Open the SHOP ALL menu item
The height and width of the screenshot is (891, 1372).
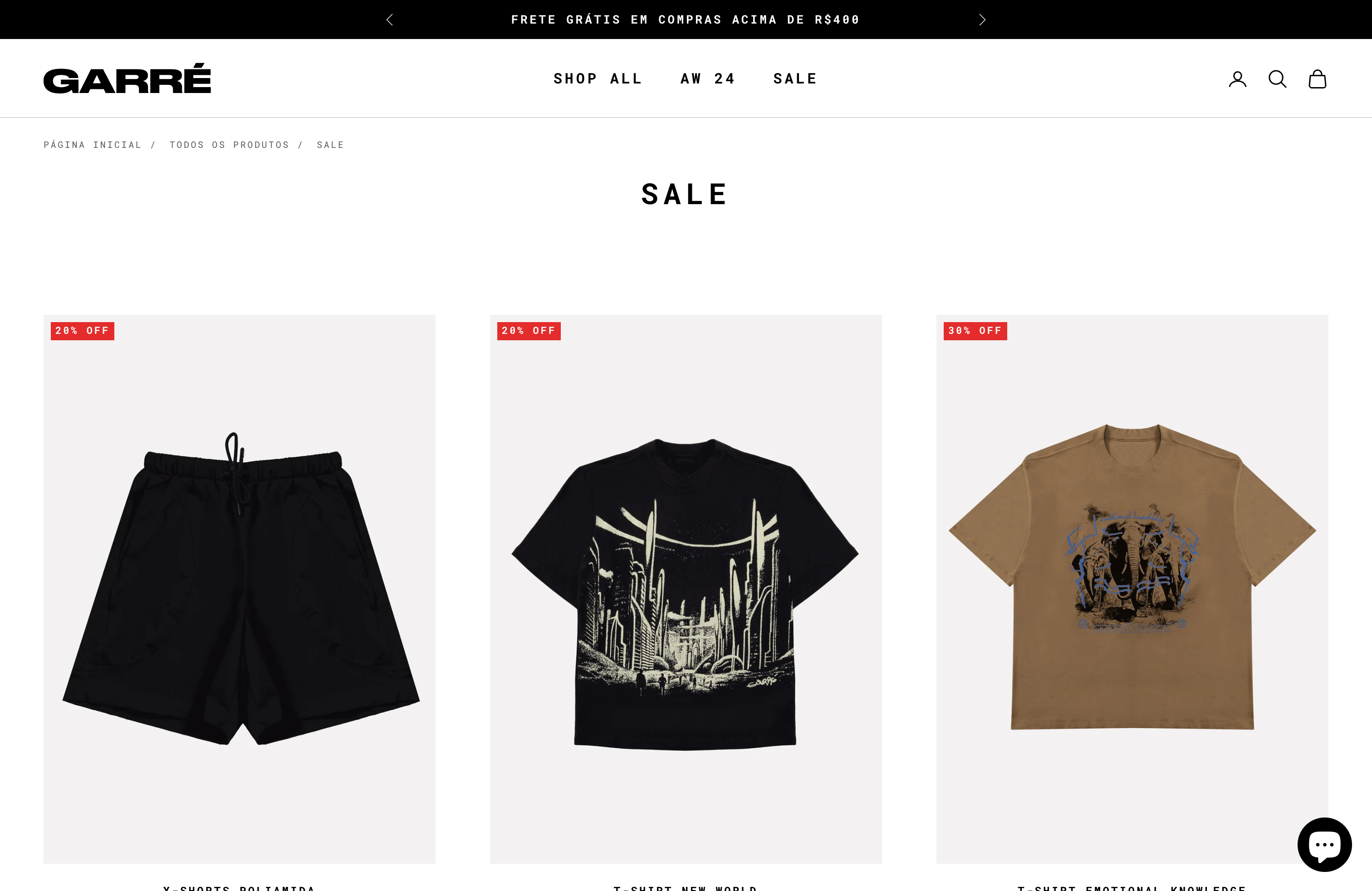(598, 78)
